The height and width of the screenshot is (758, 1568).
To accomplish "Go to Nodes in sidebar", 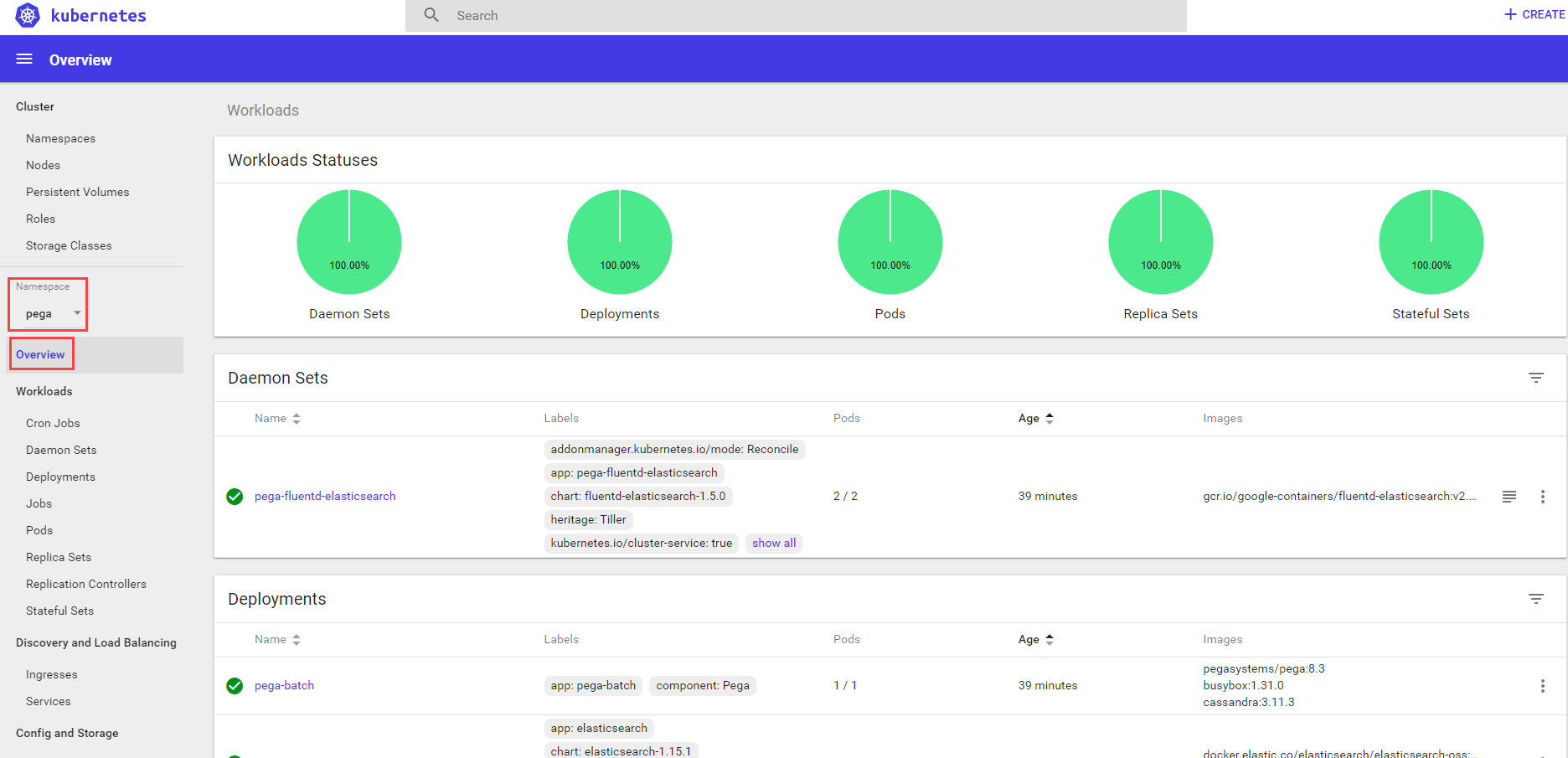I will coord(43,165).
